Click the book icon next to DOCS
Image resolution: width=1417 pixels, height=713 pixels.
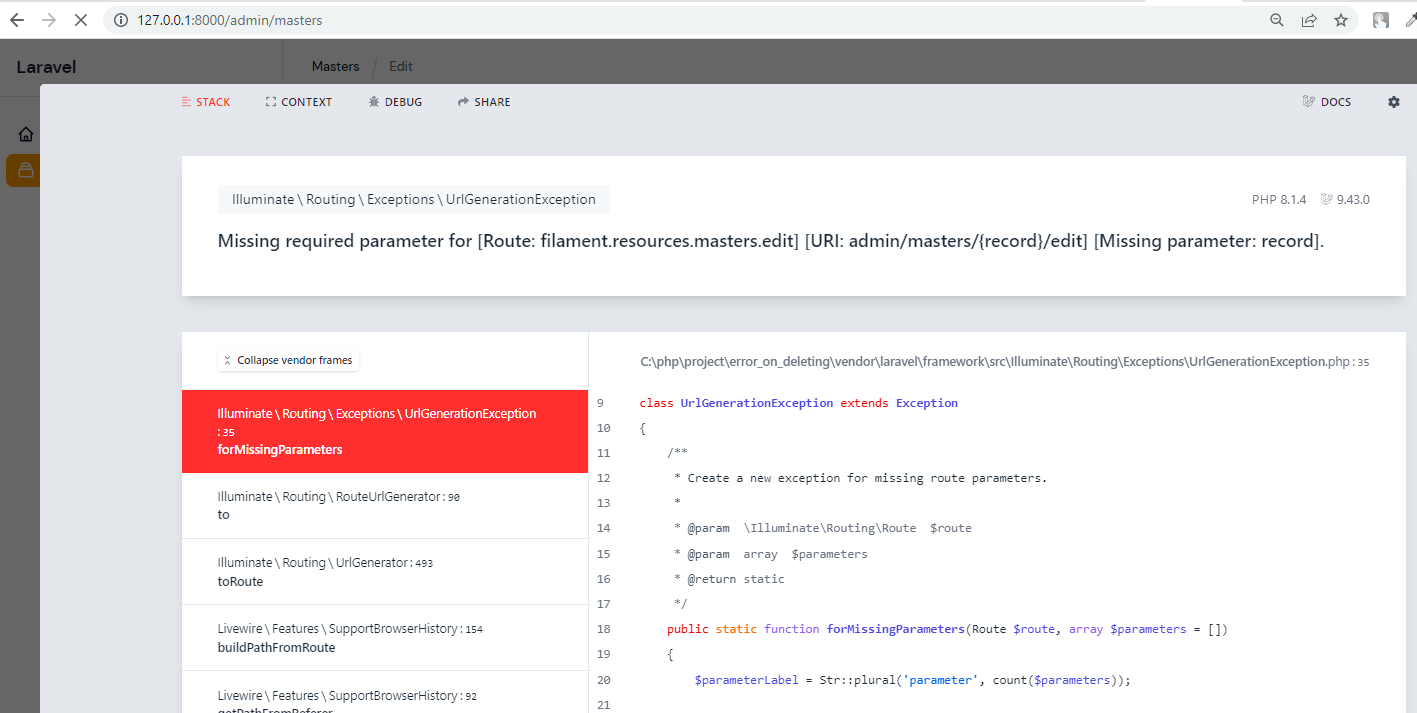[x=1308, y=101]
